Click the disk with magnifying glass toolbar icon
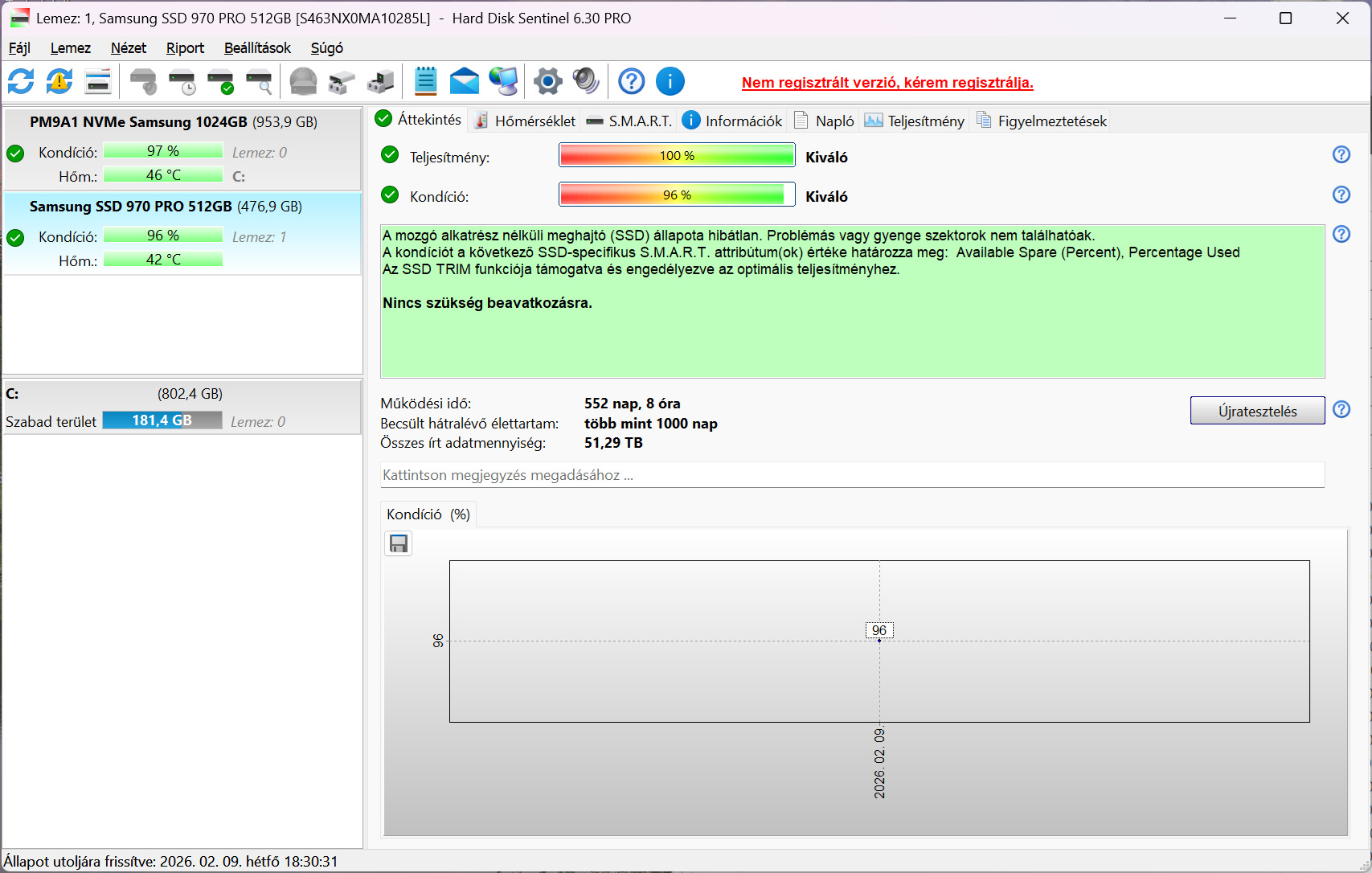1372x873 pixels. click(x=259, y=81)
